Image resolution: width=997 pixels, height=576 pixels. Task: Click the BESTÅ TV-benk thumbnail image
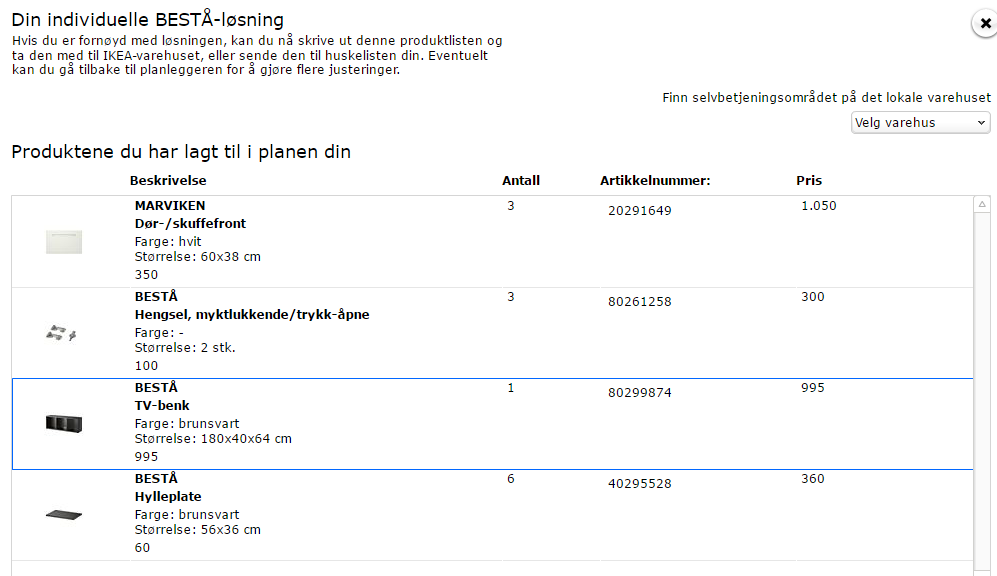(x=64, y=423)
